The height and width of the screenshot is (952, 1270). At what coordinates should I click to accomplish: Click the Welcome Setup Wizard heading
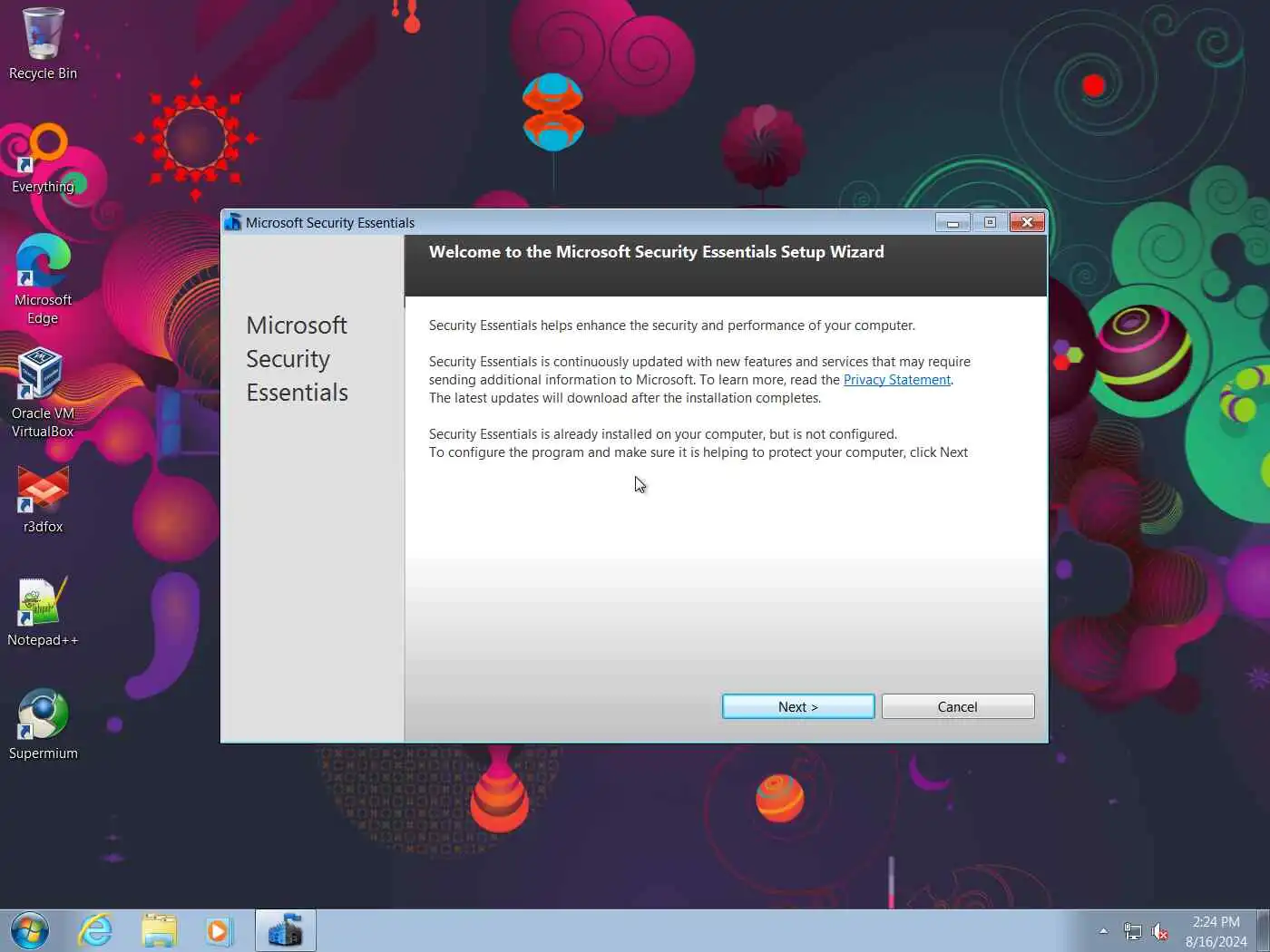tap(656, 252)
